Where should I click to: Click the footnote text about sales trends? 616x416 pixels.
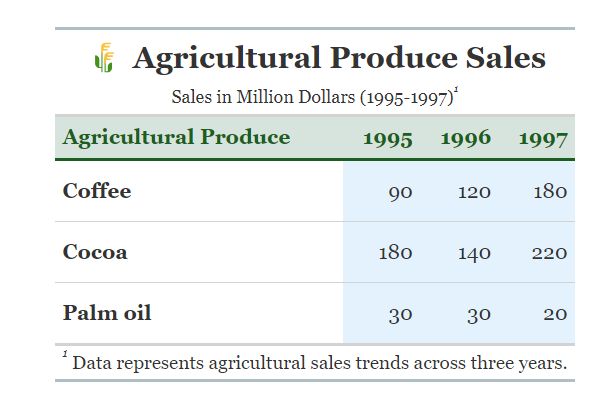[x=320, y=363]
